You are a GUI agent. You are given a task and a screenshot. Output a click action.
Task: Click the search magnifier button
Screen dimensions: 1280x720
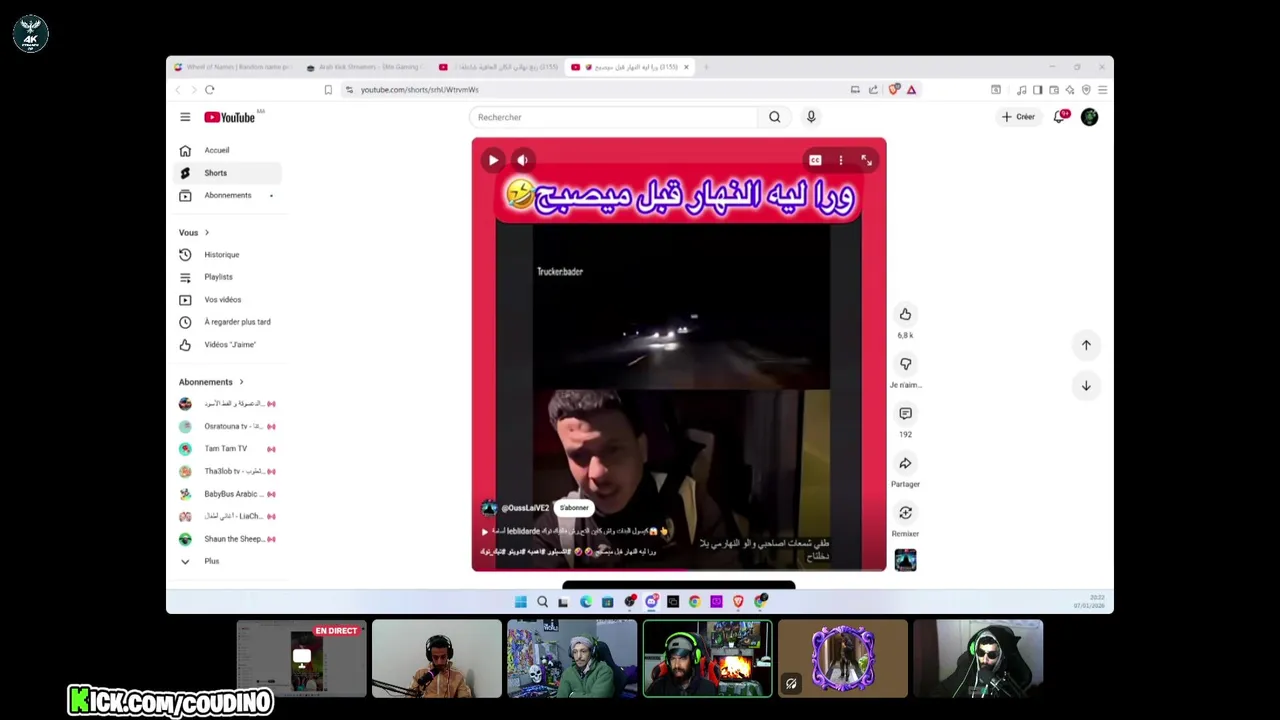click(774, 117)
